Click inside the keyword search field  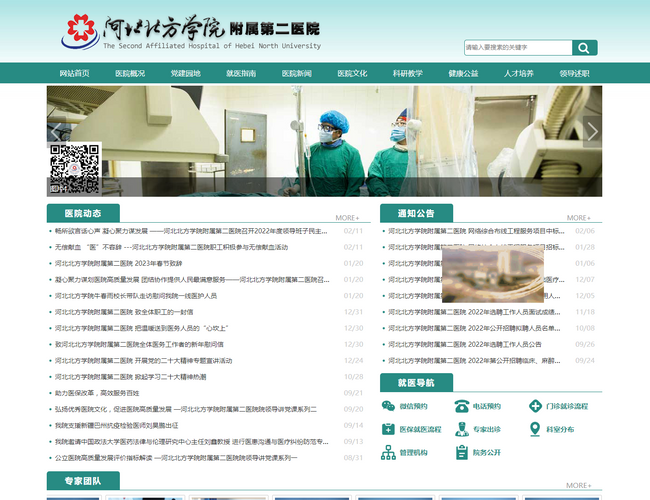click(516, 47)
